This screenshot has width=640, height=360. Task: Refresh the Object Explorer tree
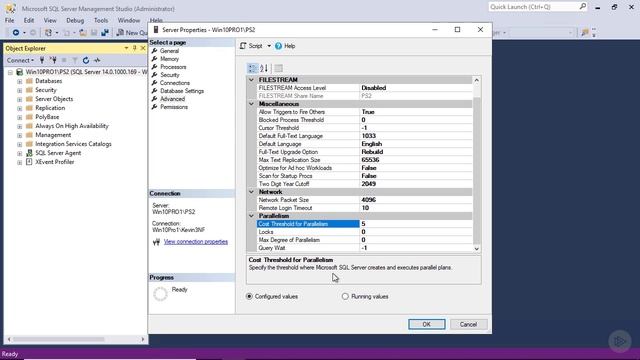[x=86, y=60]
